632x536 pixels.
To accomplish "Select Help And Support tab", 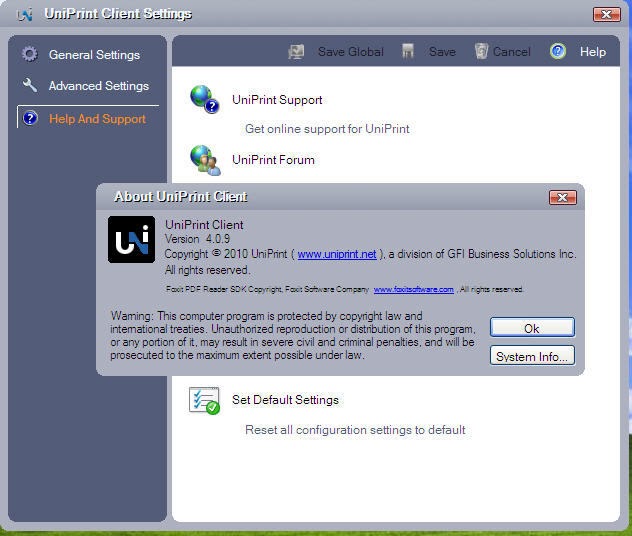I will click(x=97, y=119).
